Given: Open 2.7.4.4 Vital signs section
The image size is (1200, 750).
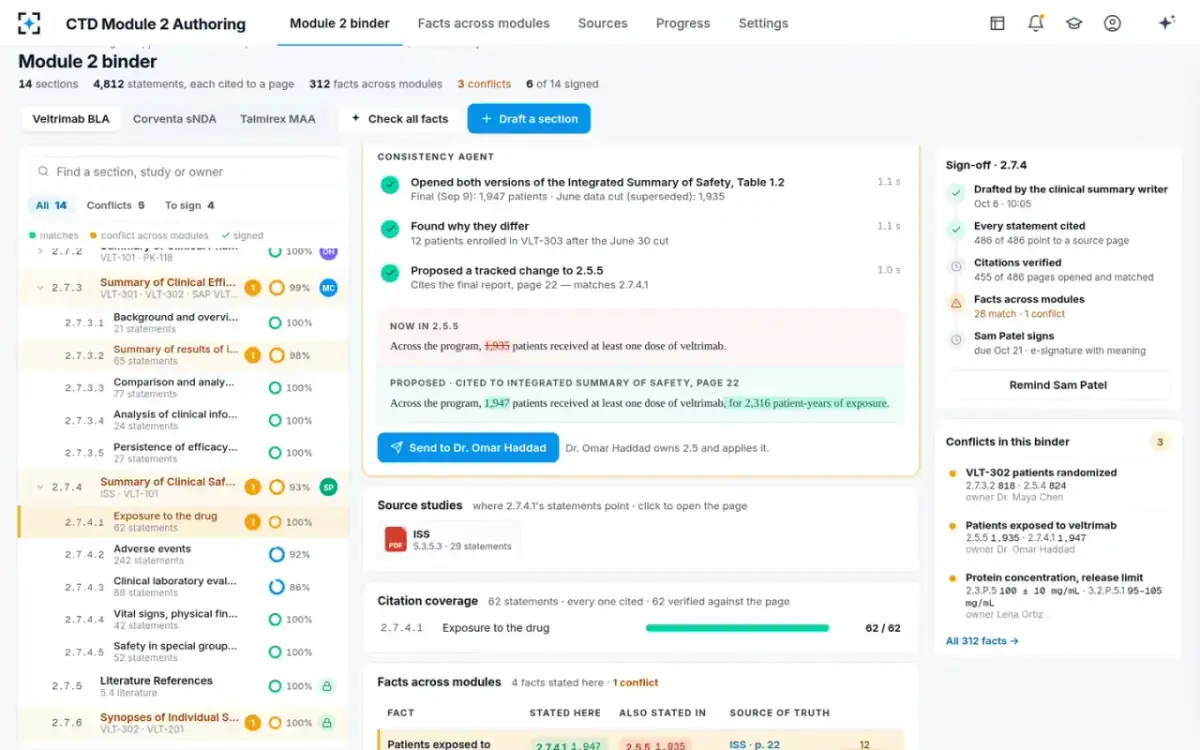Looking at the screenshot, I should pos(183,619).
